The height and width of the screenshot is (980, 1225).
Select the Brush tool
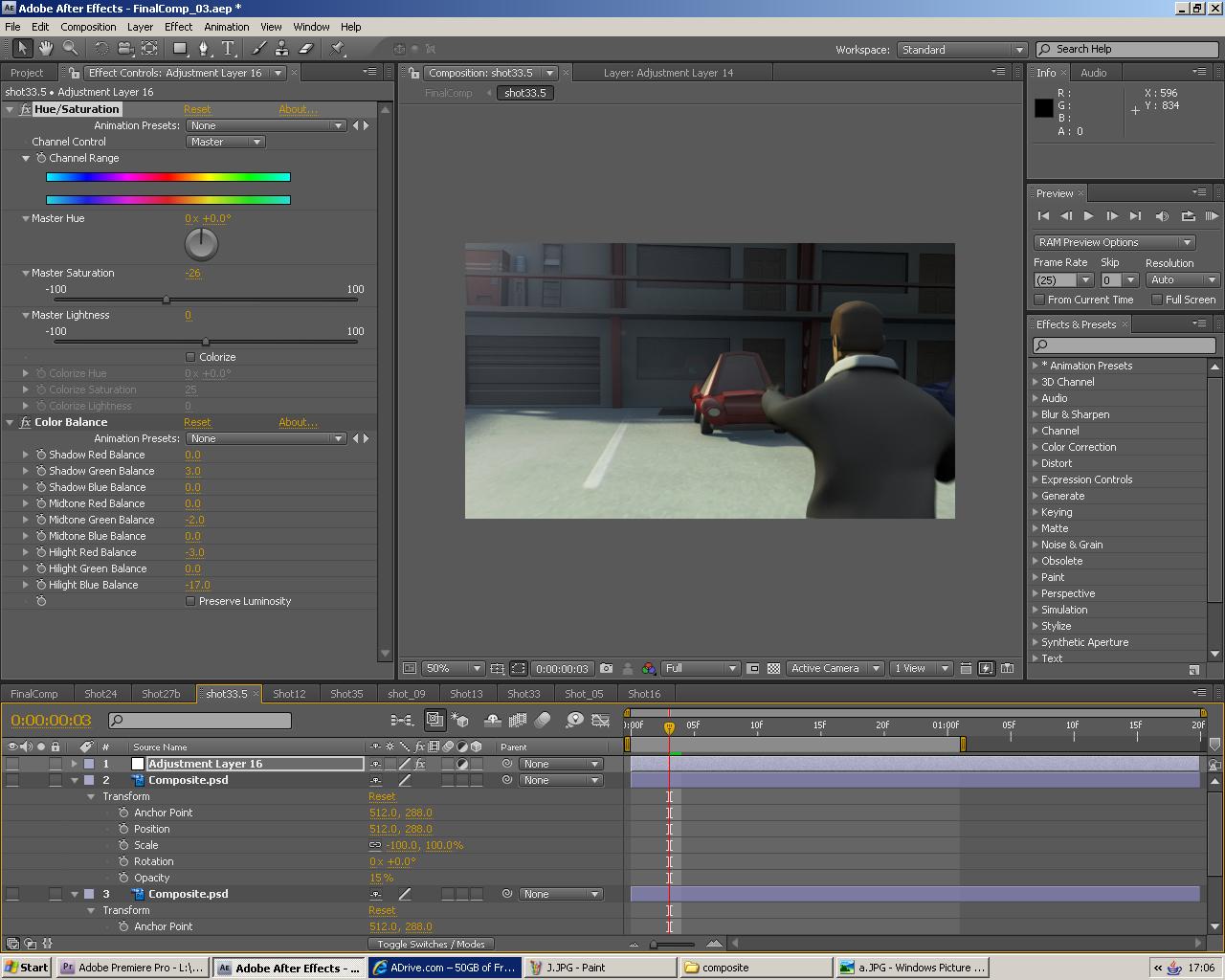click(259, 48)
